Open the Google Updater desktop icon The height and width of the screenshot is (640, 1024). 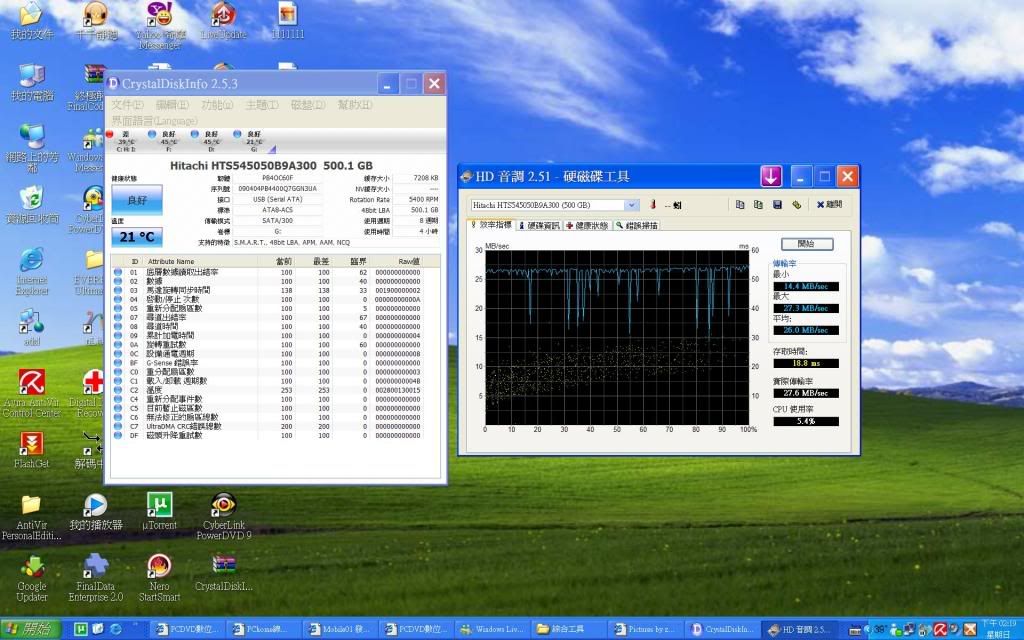tap(31, 577)
